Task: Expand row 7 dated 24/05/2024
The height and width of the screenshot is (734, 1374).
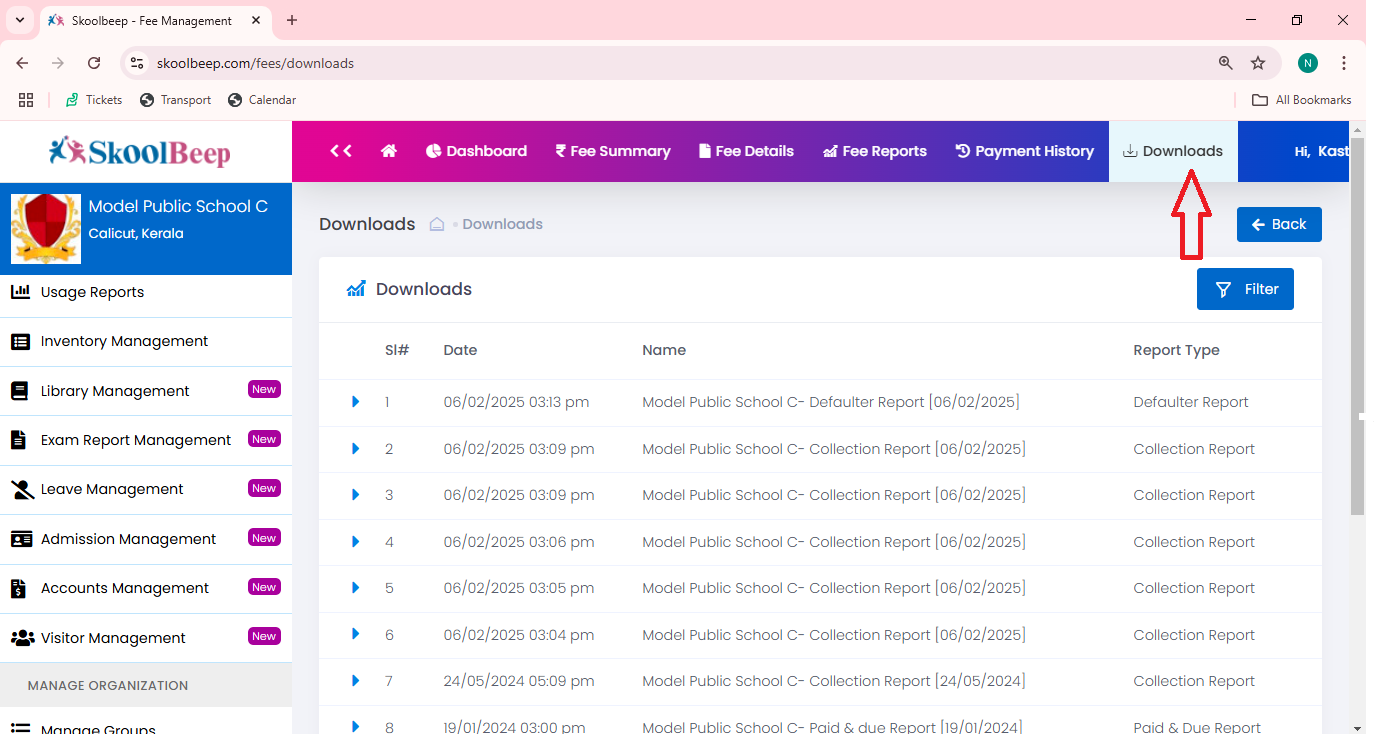Action: (x=355, y=681)
